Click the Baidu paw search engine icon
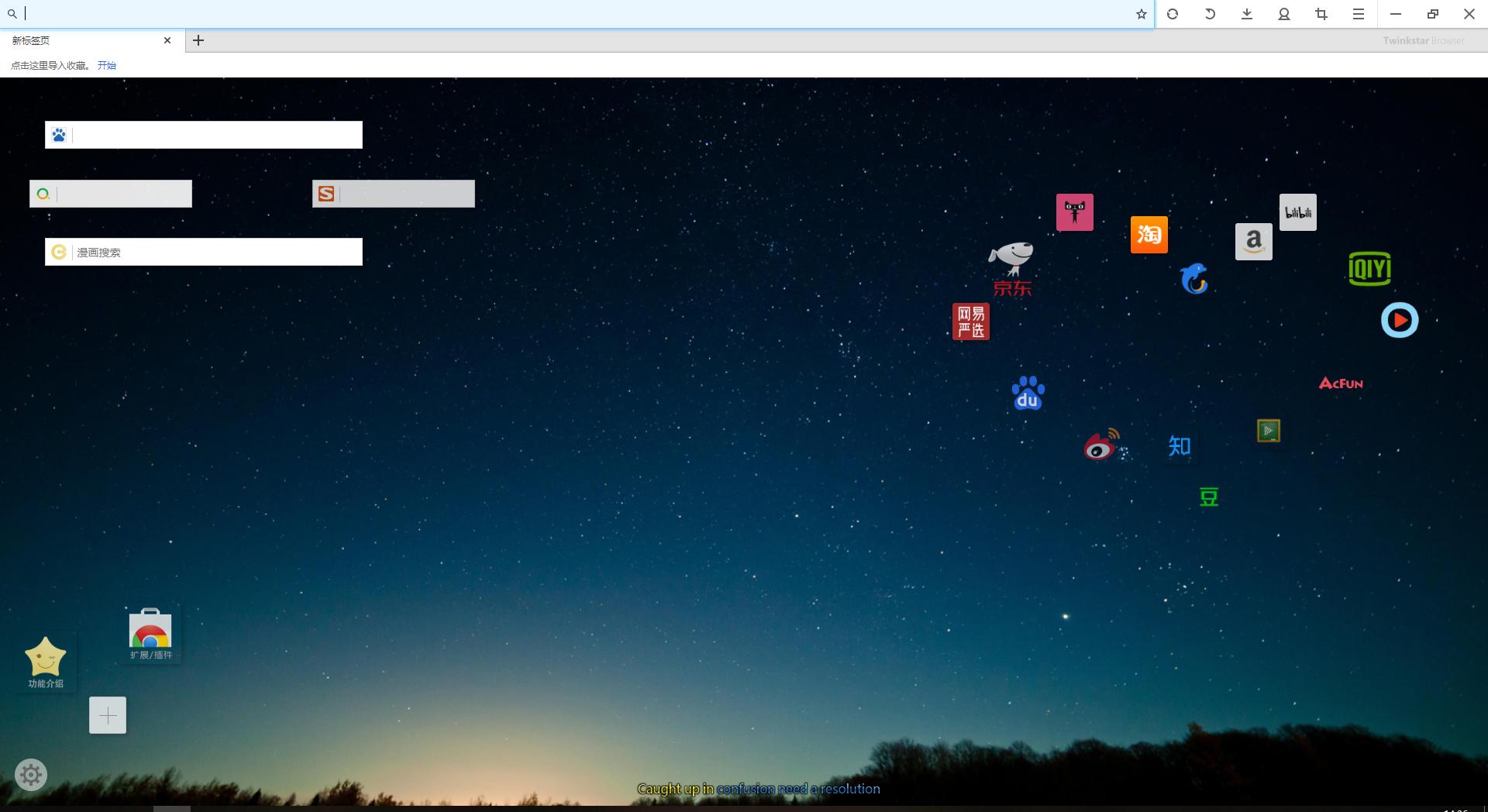Screen dimensions: 1488x812 [x=59, y=136]
